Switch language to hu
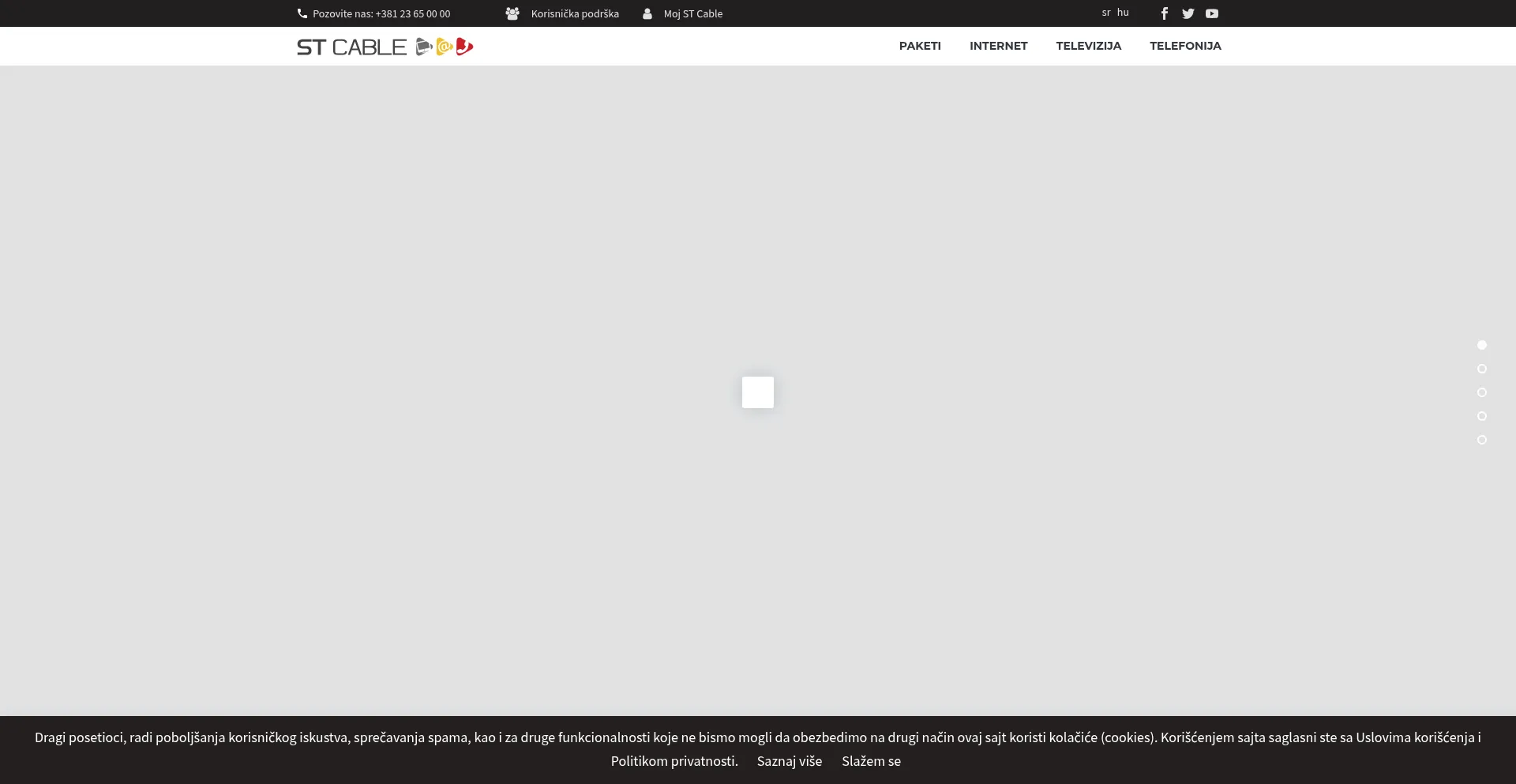The height and width of the screenshot is (784, 1516). (1123, 13)
